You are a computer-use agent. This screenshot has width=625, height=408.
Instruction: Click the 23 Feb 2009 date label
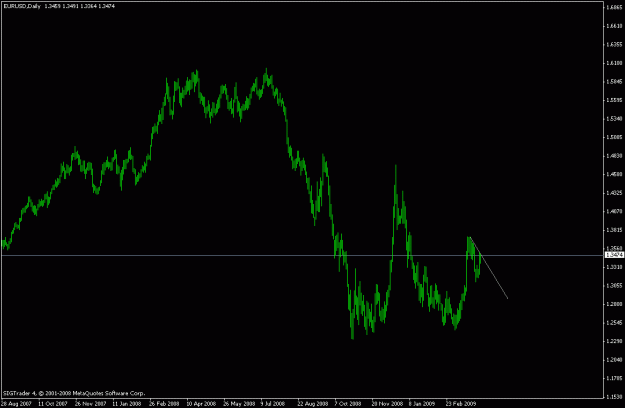point(461,404)
